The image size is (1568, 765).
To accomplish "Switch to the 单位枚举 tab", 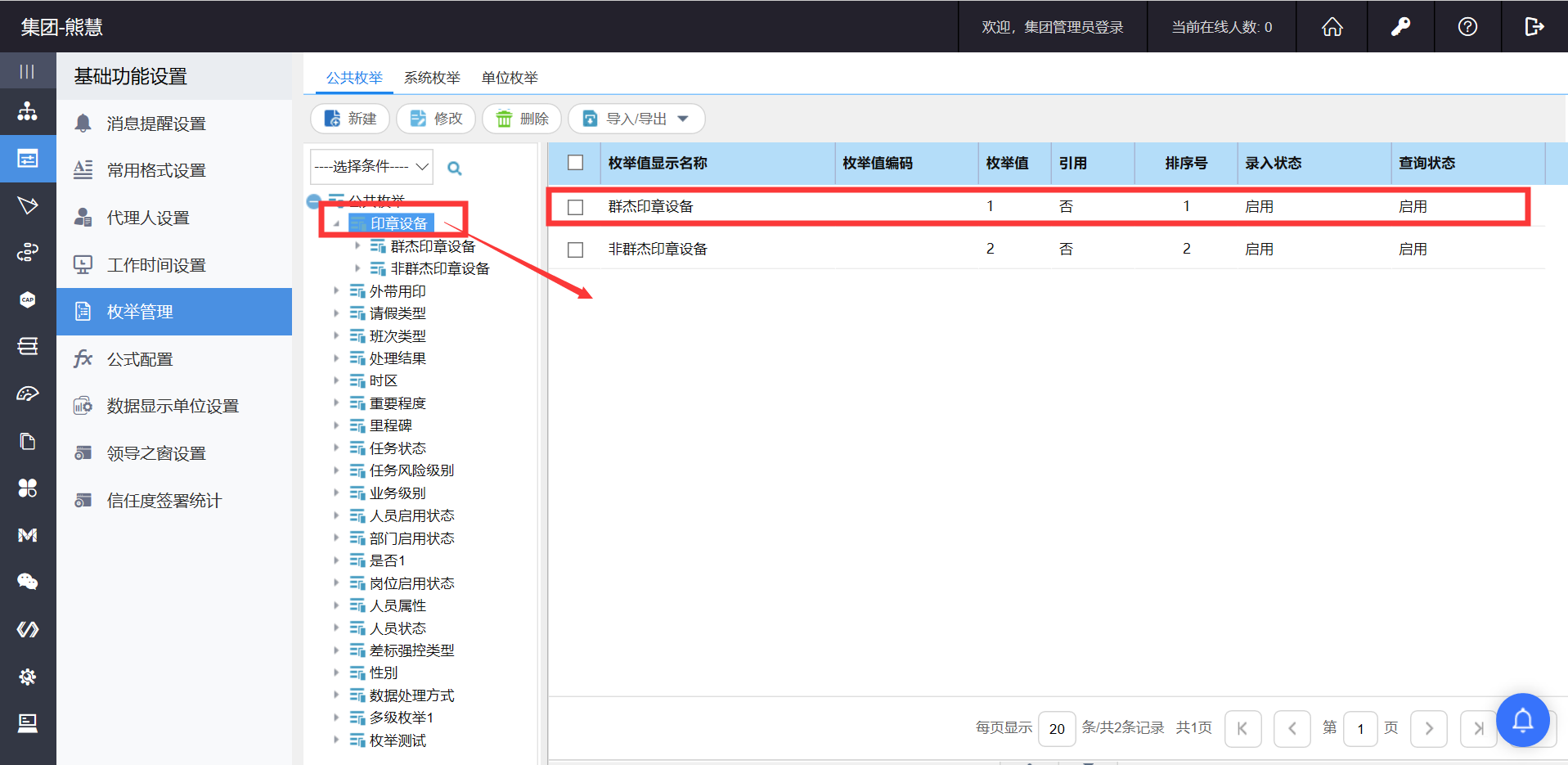I will [510, 78].
